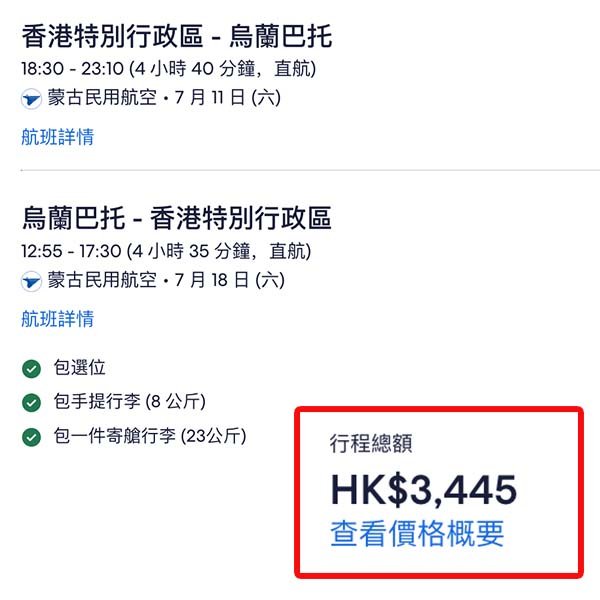Select the 烏蘭巴托 - 香港特別行政區 route heading

point(177,218)
